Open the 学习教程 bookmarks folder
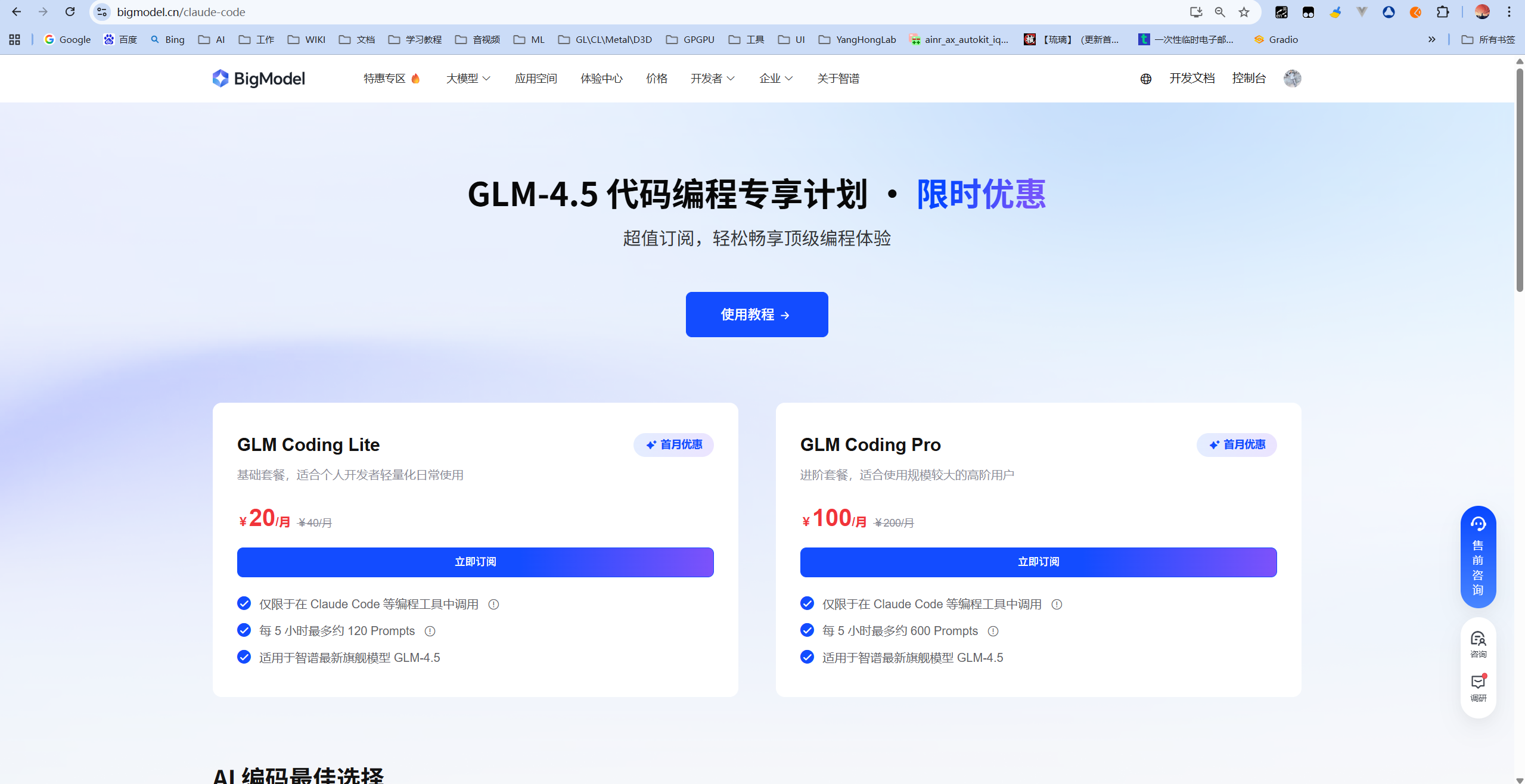The image size is (1525, 784). [415, 39]
